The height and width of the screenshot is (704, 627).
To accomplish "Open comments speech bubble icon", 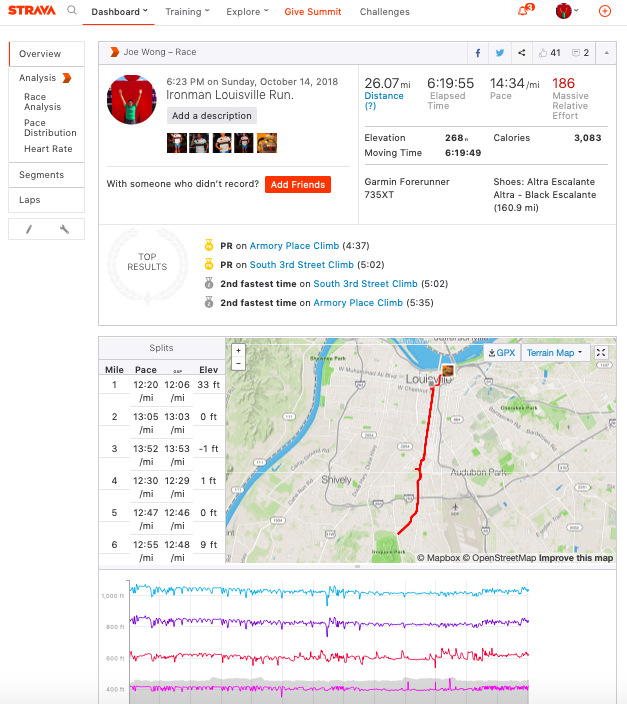I will (580, 52).
